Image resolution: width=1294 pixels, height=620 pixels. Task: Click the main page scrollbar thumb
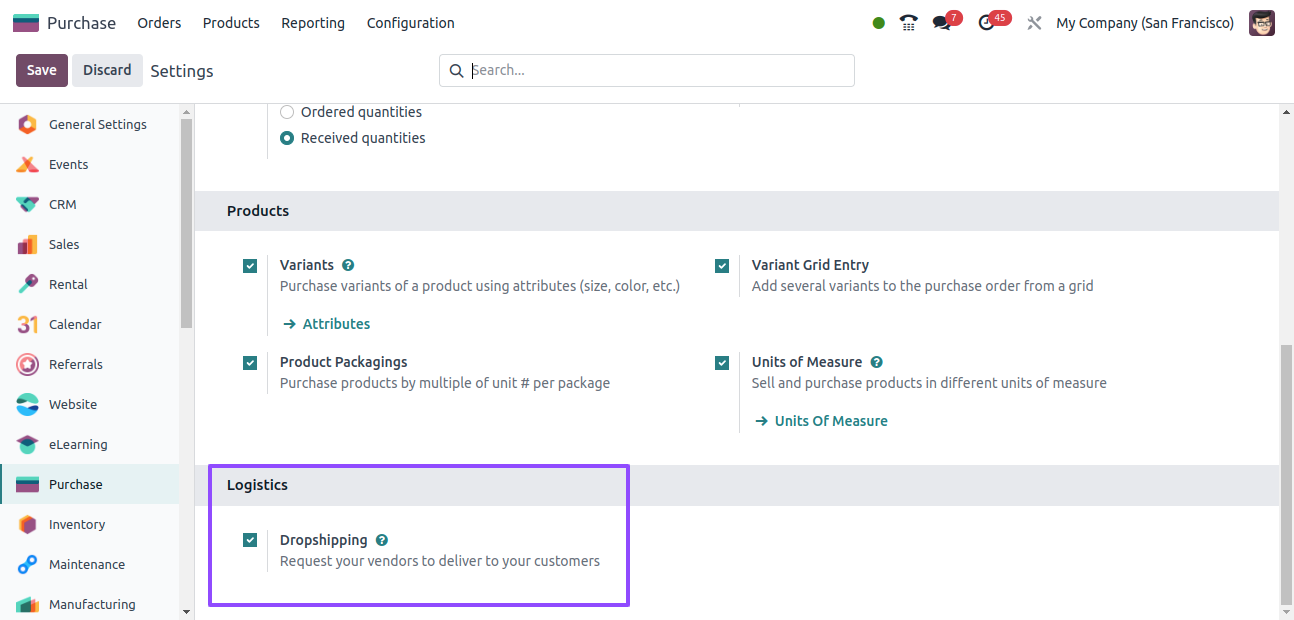[1286, 474]
